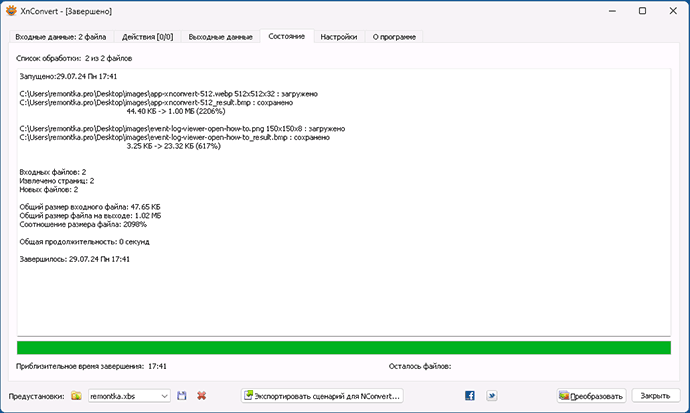Screen dimensions: 690x413
Task: Select the Состояние tab
Action: [286, 37]
